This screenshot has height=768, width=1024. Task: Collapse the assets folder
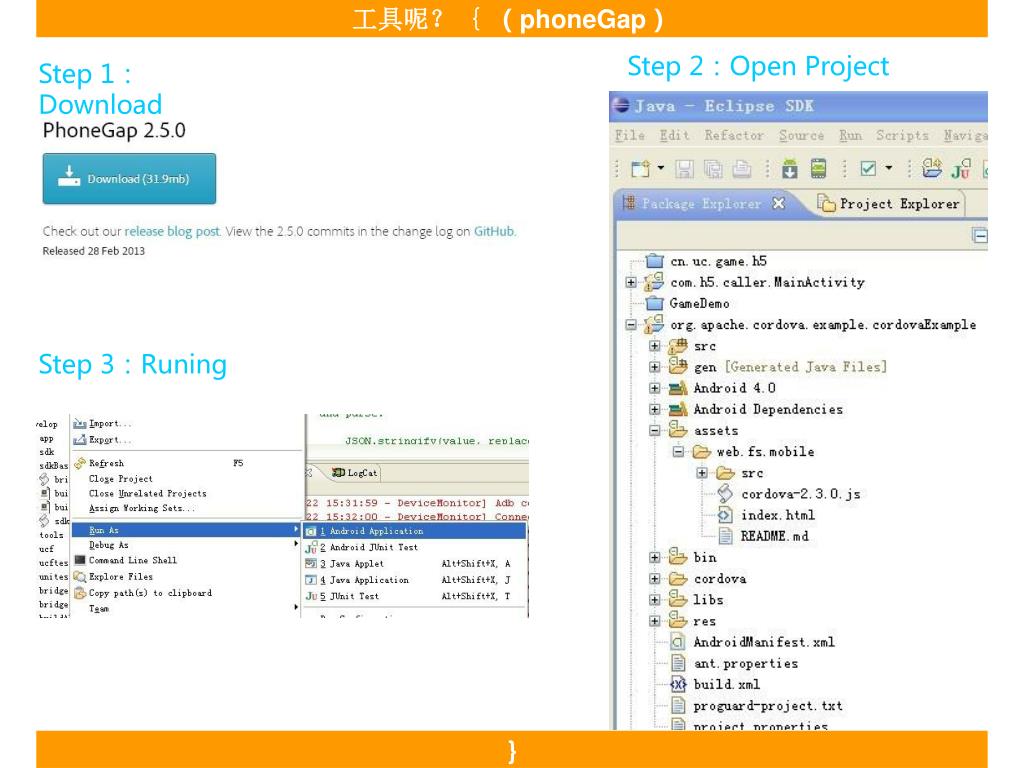point(654,431)
